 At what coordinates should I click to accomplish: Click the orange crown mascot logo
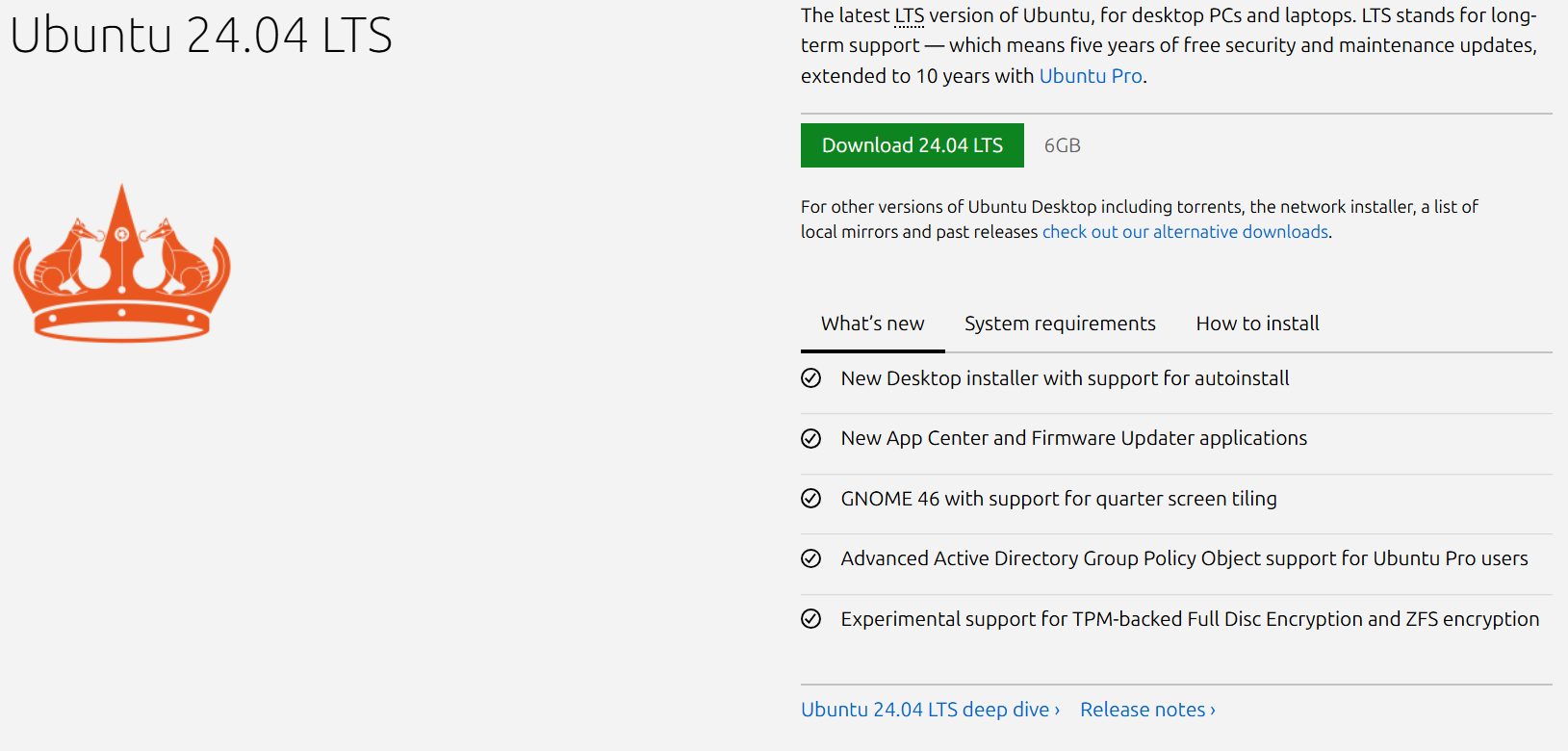click(x=121, y=263)
